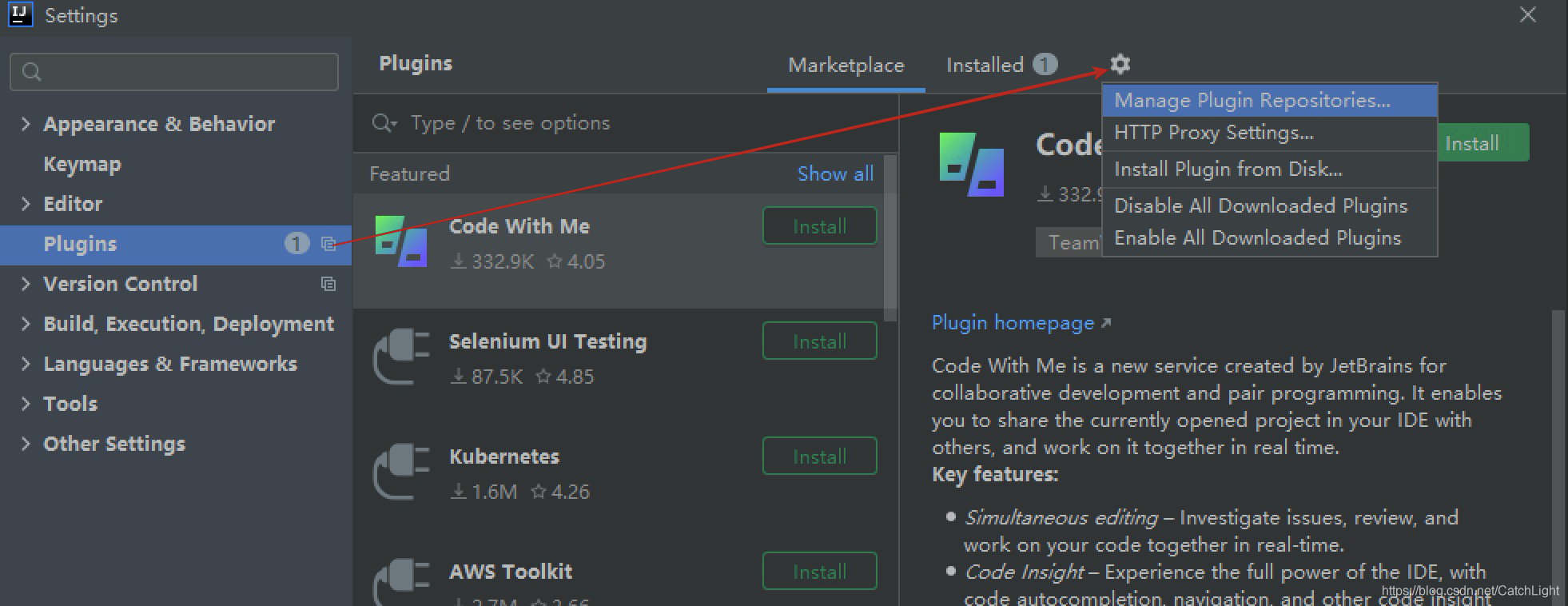The image size is (1568, 606).
Task: Expand Languages & Frameworks section
Action: point(26,363)
